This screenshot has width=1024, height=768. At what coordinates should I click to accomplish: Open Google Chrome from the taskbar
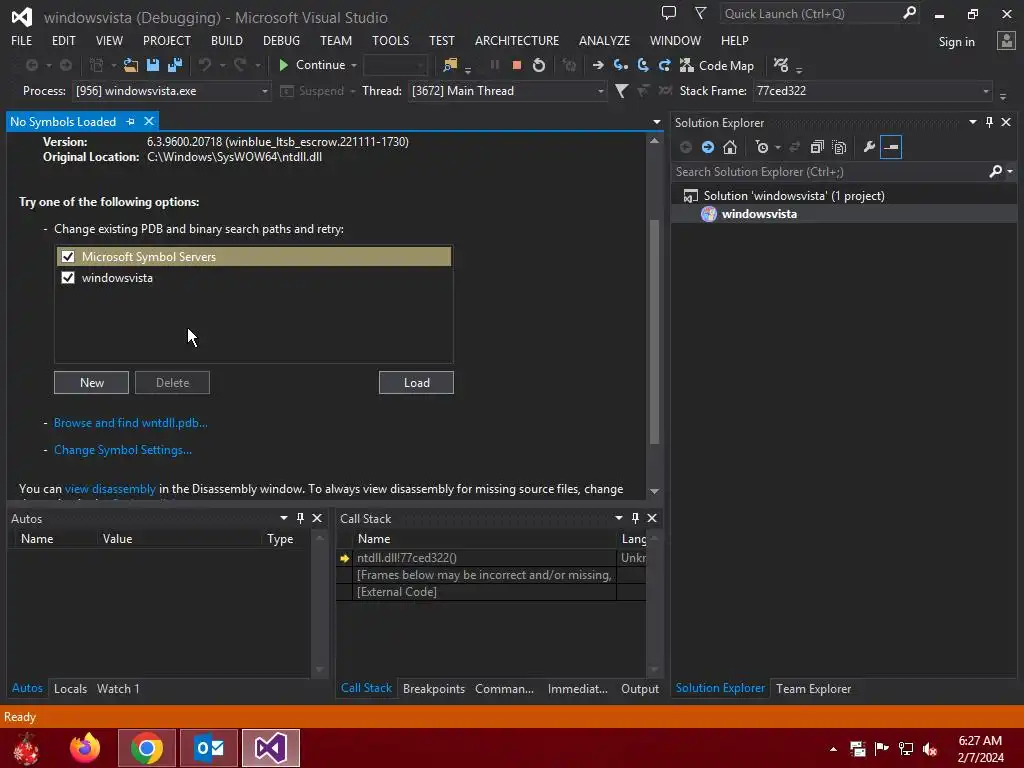pos(147,748)
